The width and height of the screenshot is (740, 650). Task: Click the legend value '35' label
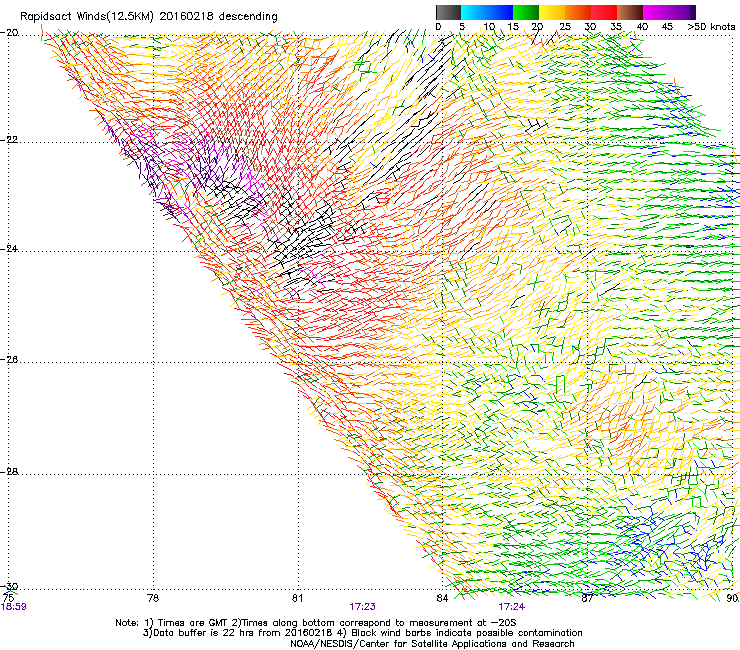pyautogui.click(x=616, y=27)
